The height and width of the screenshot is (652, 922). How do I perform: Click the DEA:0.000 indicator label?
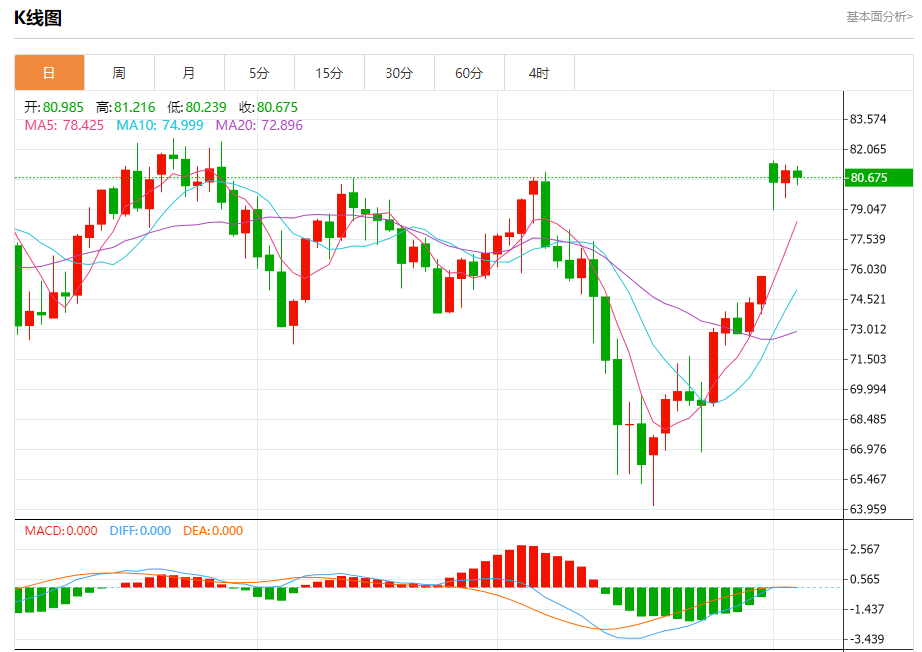[x=213, y=531]
